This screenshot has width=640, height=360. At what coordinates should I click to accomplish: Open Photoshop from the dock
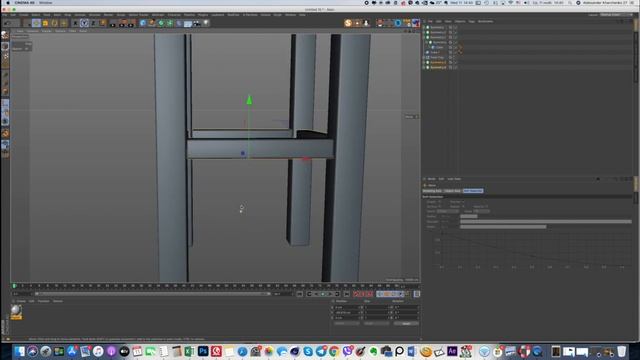click(x=203, y=351)
